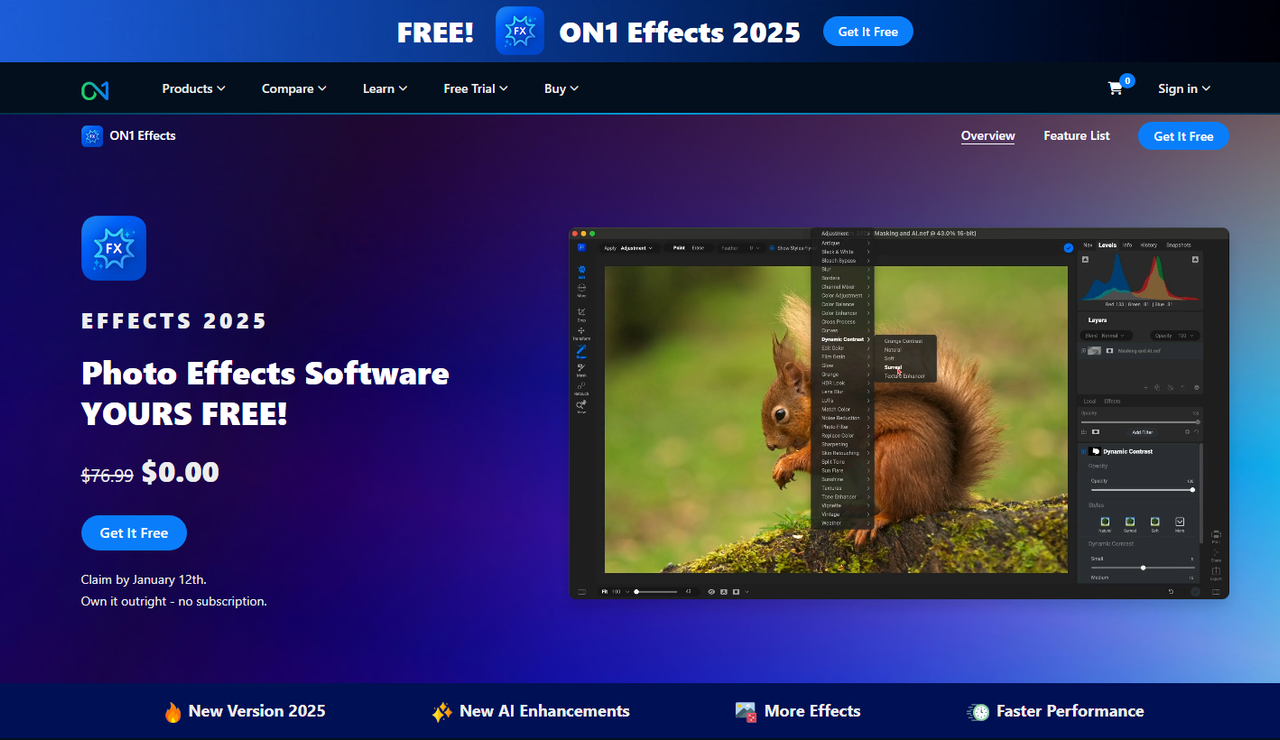Open the Learn dropdown menu

pyautogui.click(x=385, y=89)
